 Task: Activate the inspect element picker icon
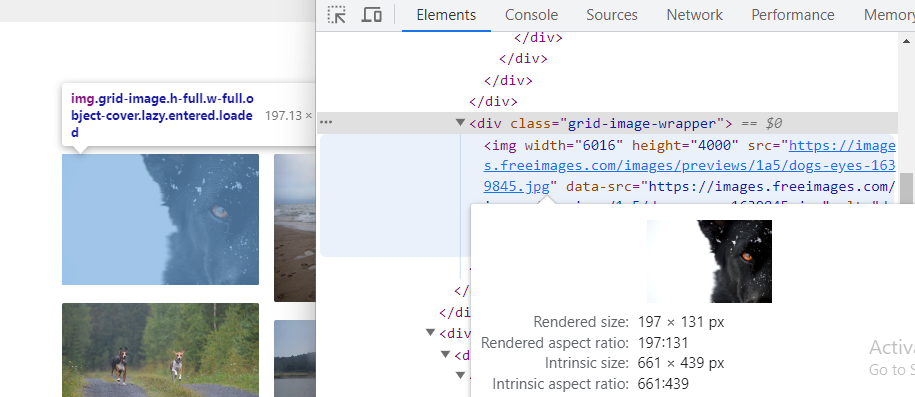[337, 15]
